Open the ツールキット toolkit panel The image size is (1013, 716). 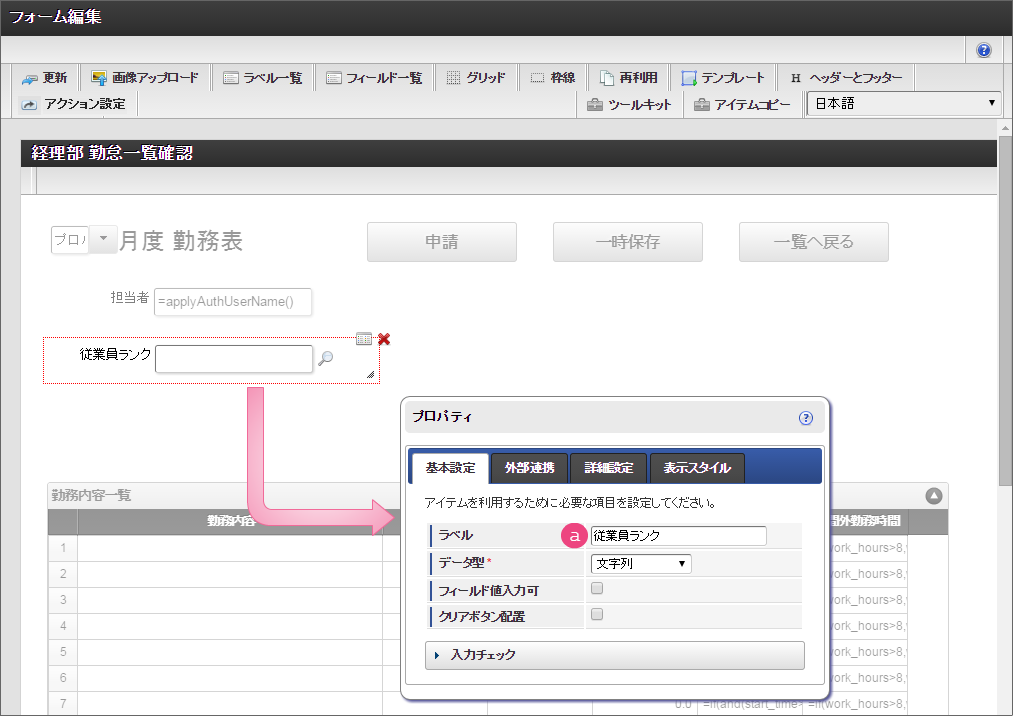pyautogui.click(x=630, y=104)
